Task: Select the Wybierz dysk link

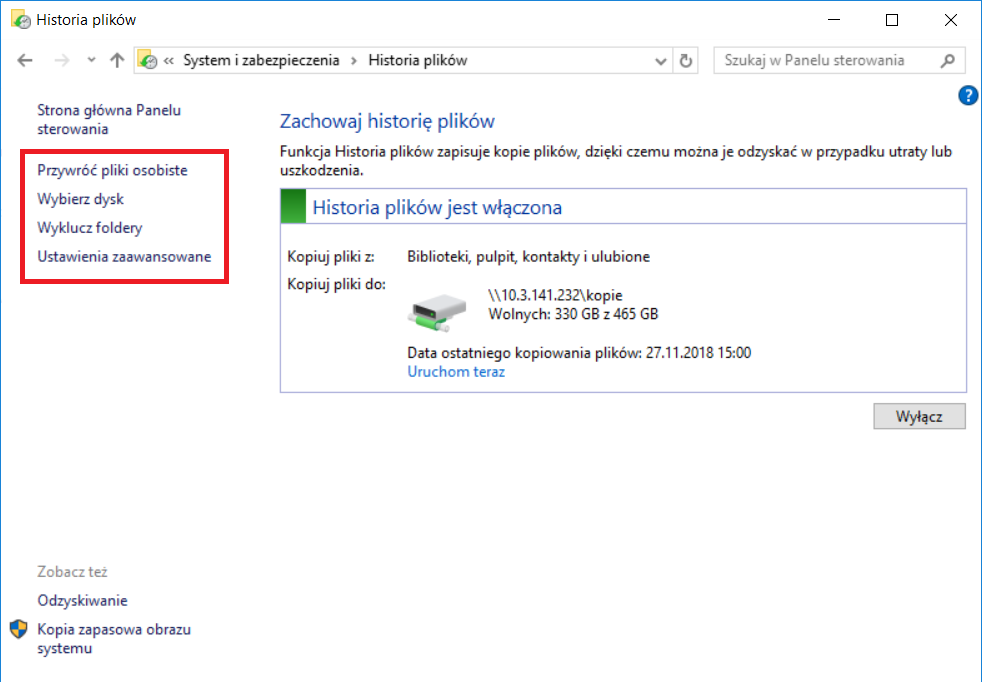Action: (80, 199)
